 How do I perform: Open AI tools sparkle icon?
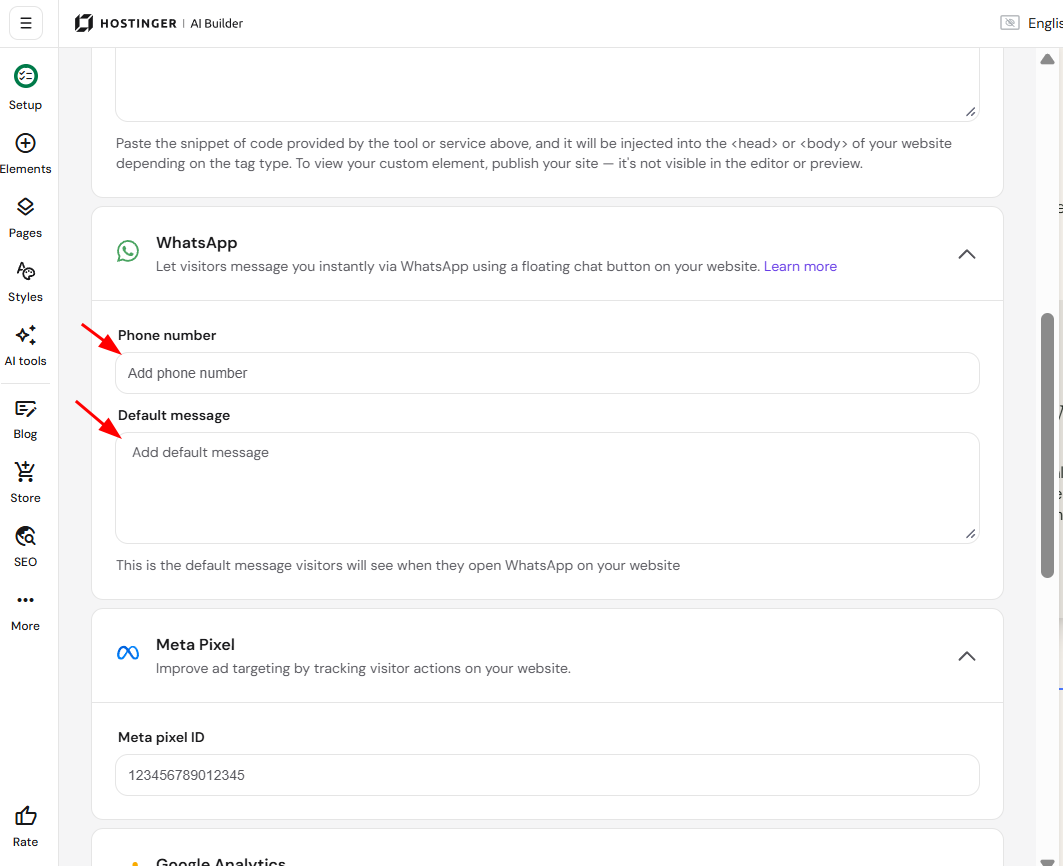pyautogui.click(x=26, y=335)
